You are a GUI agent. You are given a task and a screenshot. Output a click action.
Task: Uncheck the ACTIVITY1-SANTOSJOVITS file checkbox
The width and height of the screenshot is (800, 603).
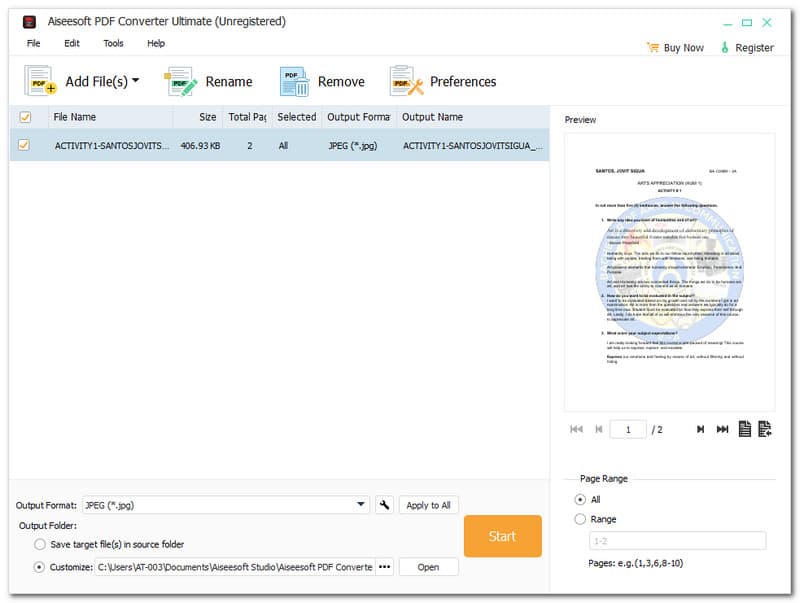click(x=23, y=145)
